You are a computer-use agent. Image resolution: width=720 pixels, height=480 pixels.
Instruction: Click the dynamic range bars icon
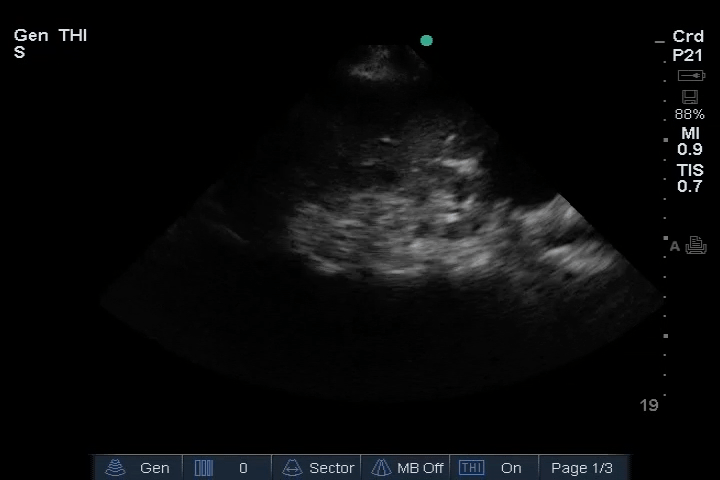coord(204,468)
